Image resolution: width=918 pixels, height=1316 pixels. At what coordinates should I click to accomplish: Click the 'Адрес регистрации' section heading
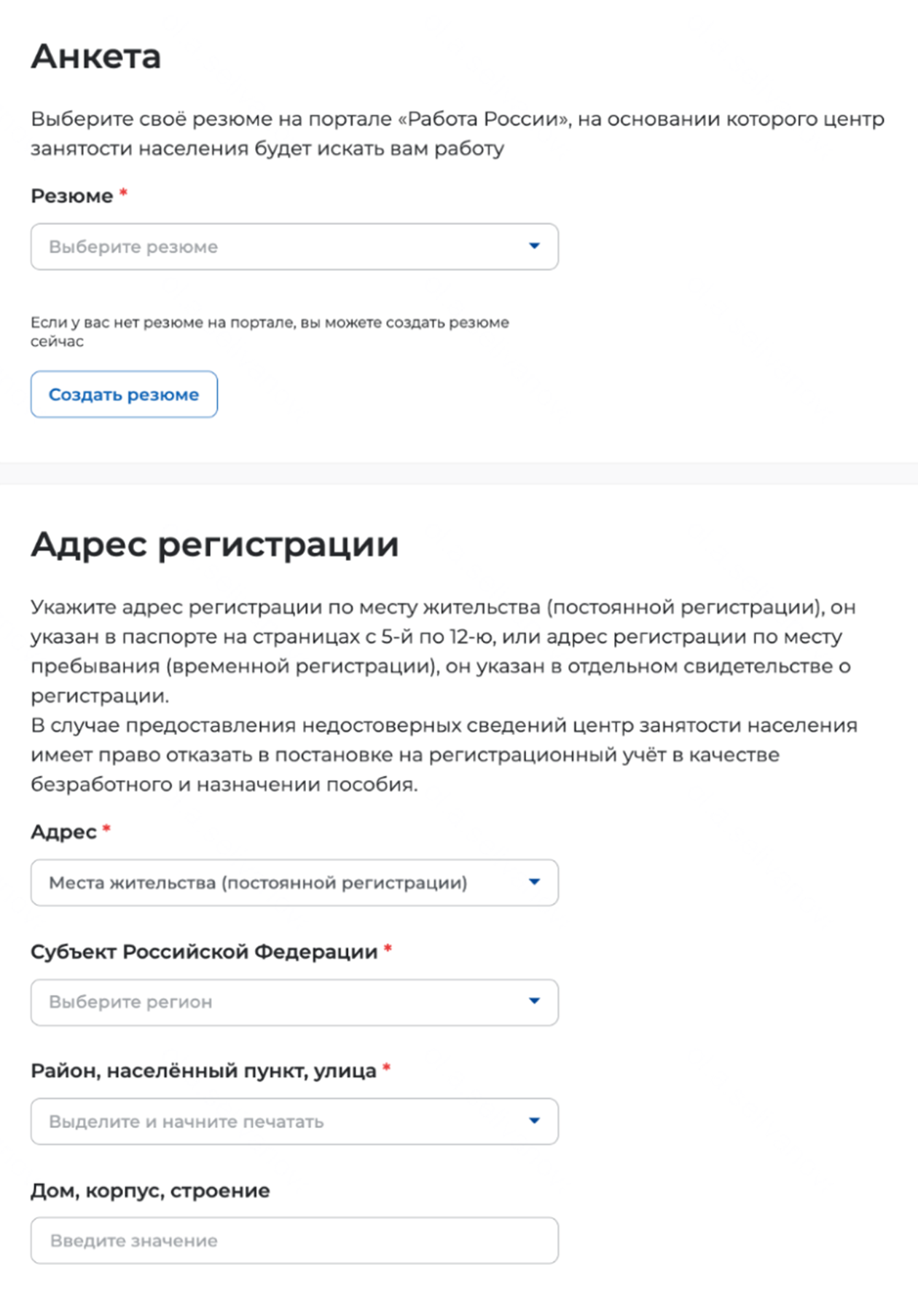pos(214,544)
